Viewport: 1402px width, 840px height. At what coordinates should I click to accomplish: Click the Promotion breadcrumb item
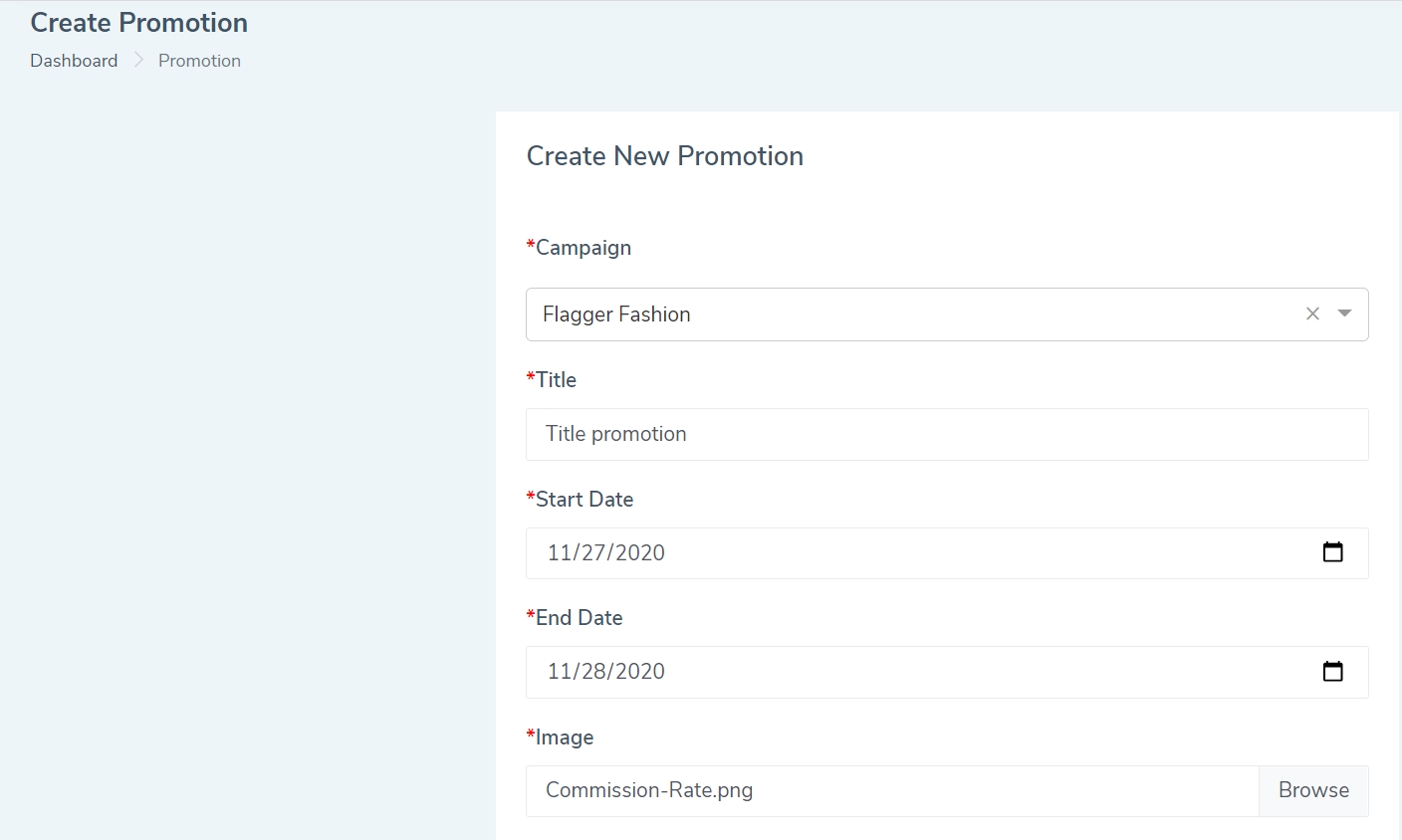click(x=199, y=61)
